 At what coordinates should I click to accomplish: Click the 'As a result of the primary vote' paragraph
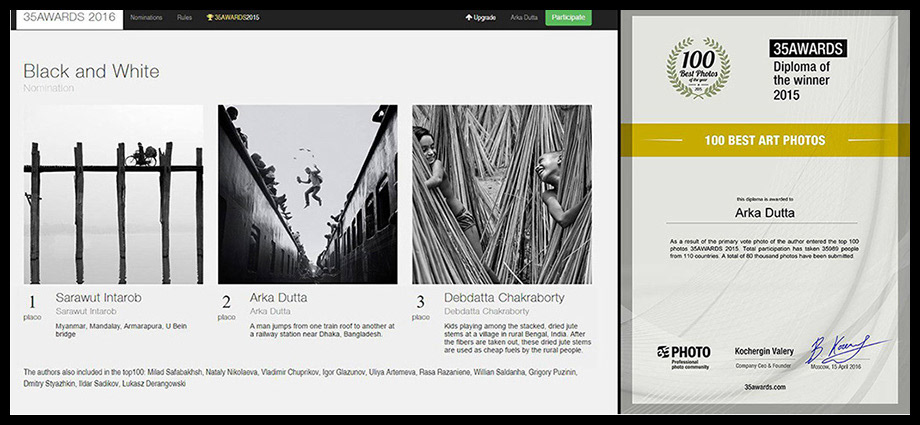pyautogui.click(x=765, y=248)
